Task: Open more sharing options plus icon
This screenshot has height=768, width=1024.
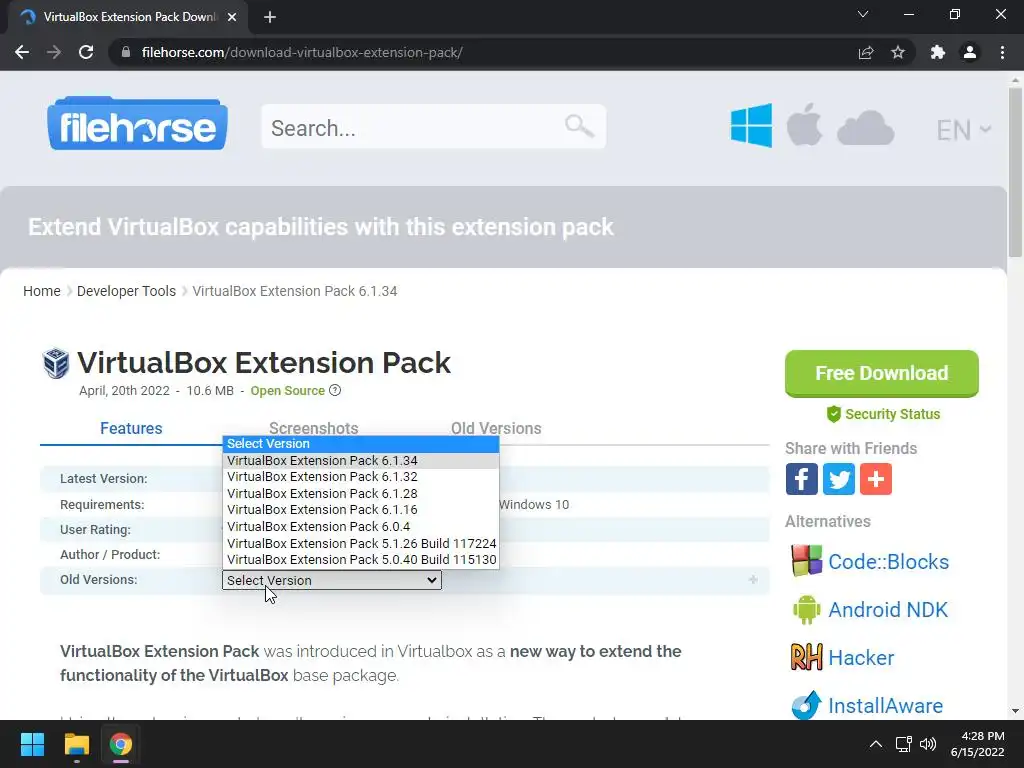Action: [876, 479]
